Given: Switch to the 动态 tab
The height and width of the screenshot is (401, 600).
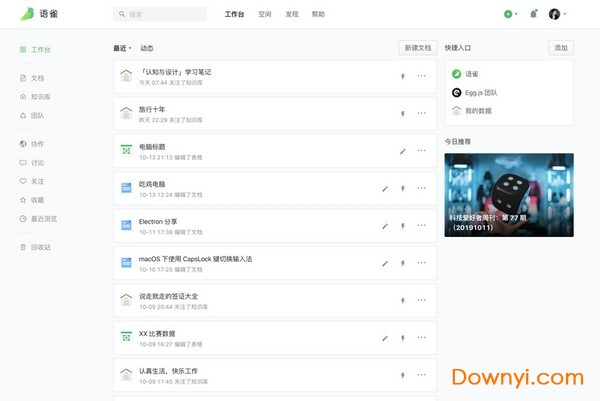Looking at the screenshot, I should (x=147, y=48).
